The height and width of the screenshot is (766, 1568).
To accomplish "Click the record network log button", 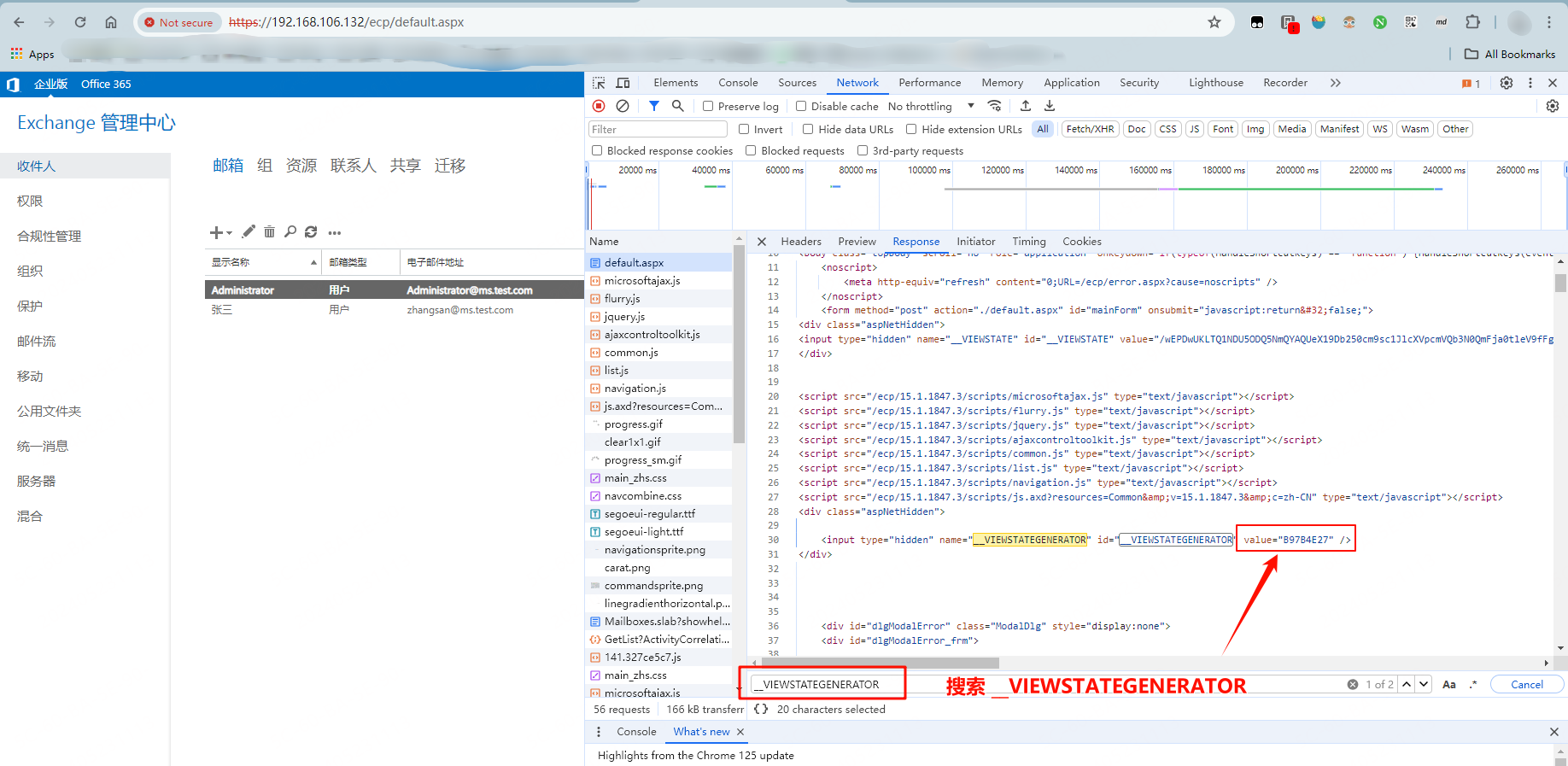I will pyautogui.click(x=599, y=106).
